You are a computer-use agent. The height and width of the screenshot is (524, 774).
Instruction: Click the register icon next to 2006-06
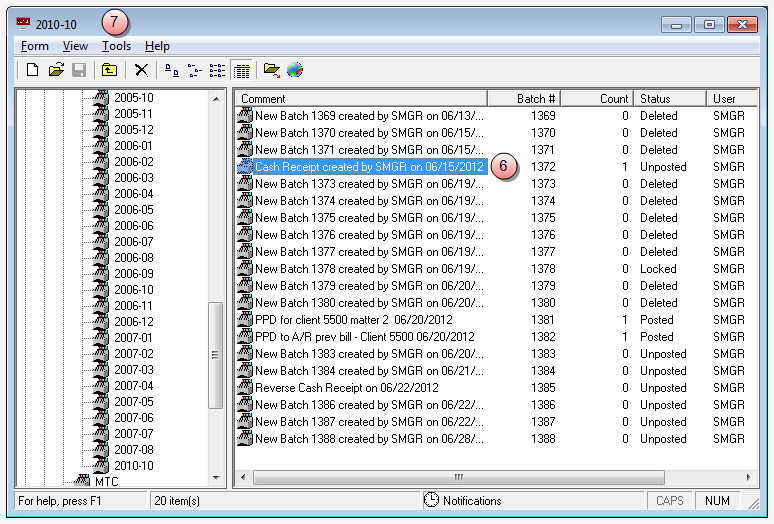[101, 225]
